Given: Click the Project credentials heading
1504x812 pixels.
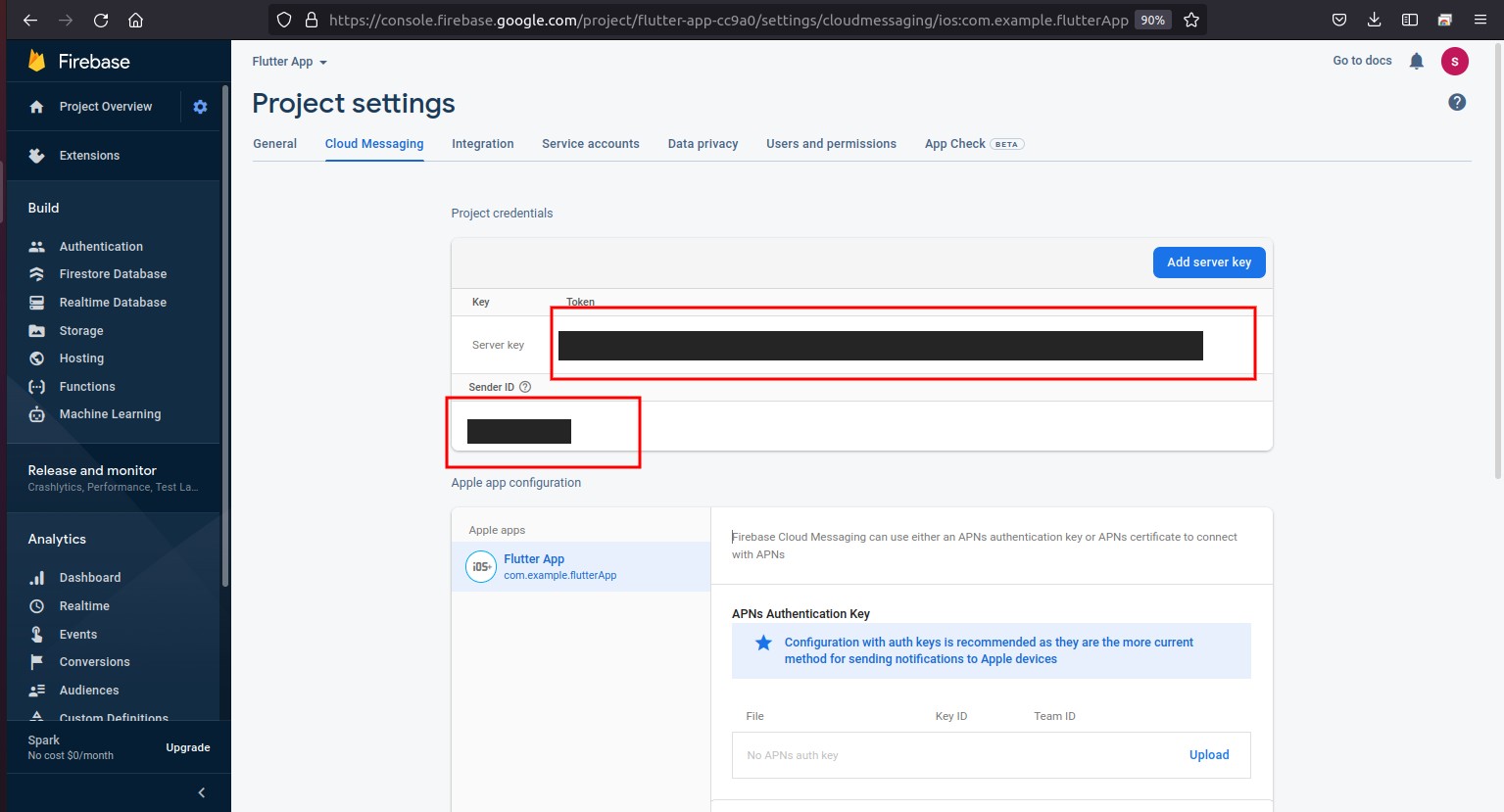Looking at the screenshot, I should click(x=502, y=214).
